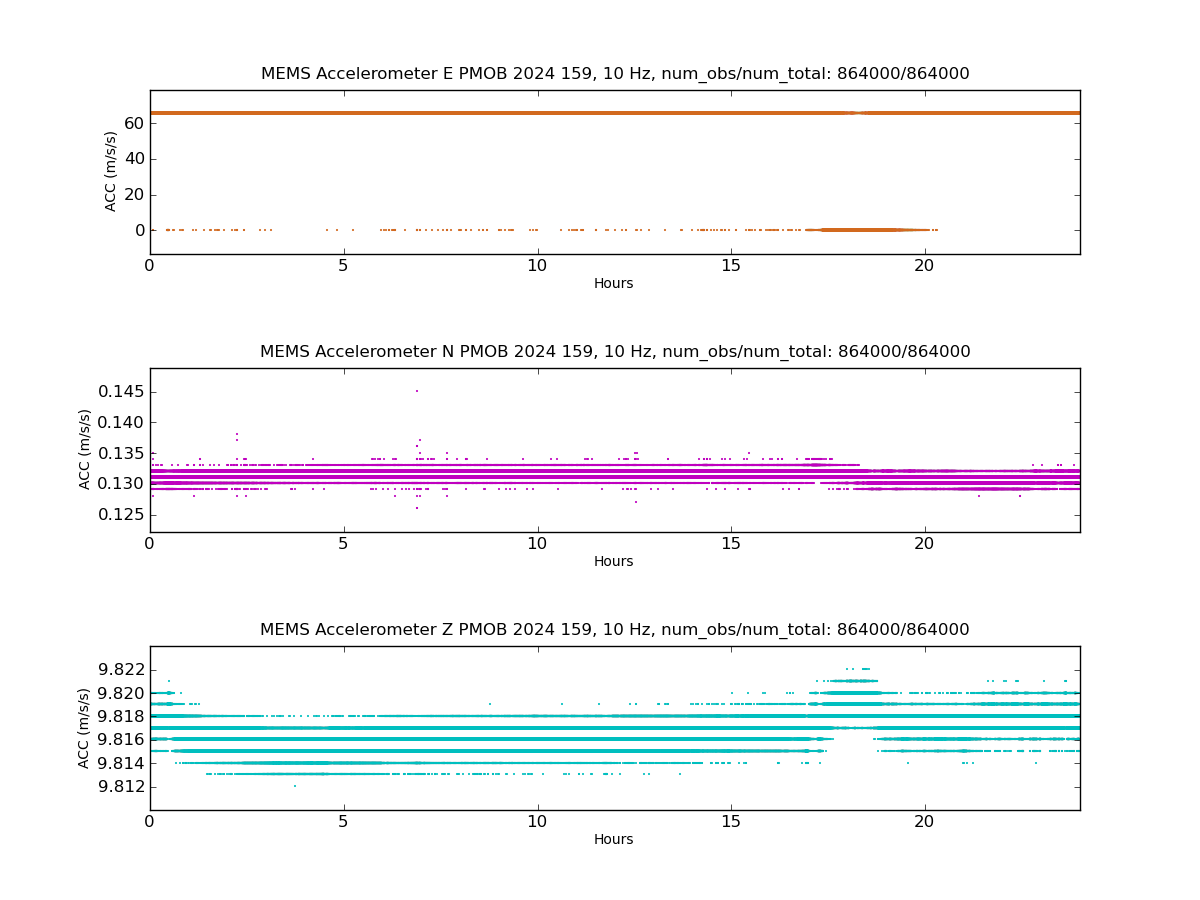This screenshot has height=900, width=1200.
Task: Select the 9.816 tick on Z plot
Action: 121,740
